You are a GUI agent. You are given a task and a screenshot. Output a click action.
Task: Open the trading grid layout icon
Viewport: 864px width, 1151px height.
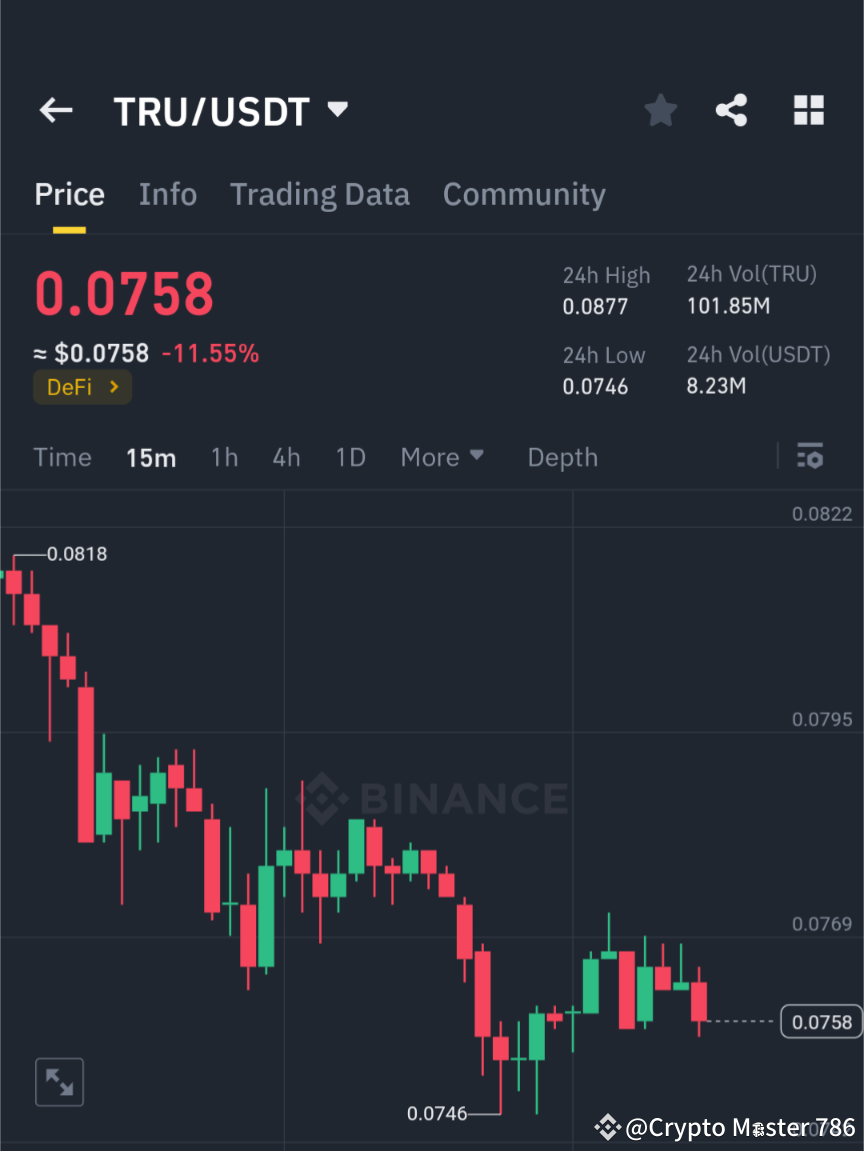point(808,110)
